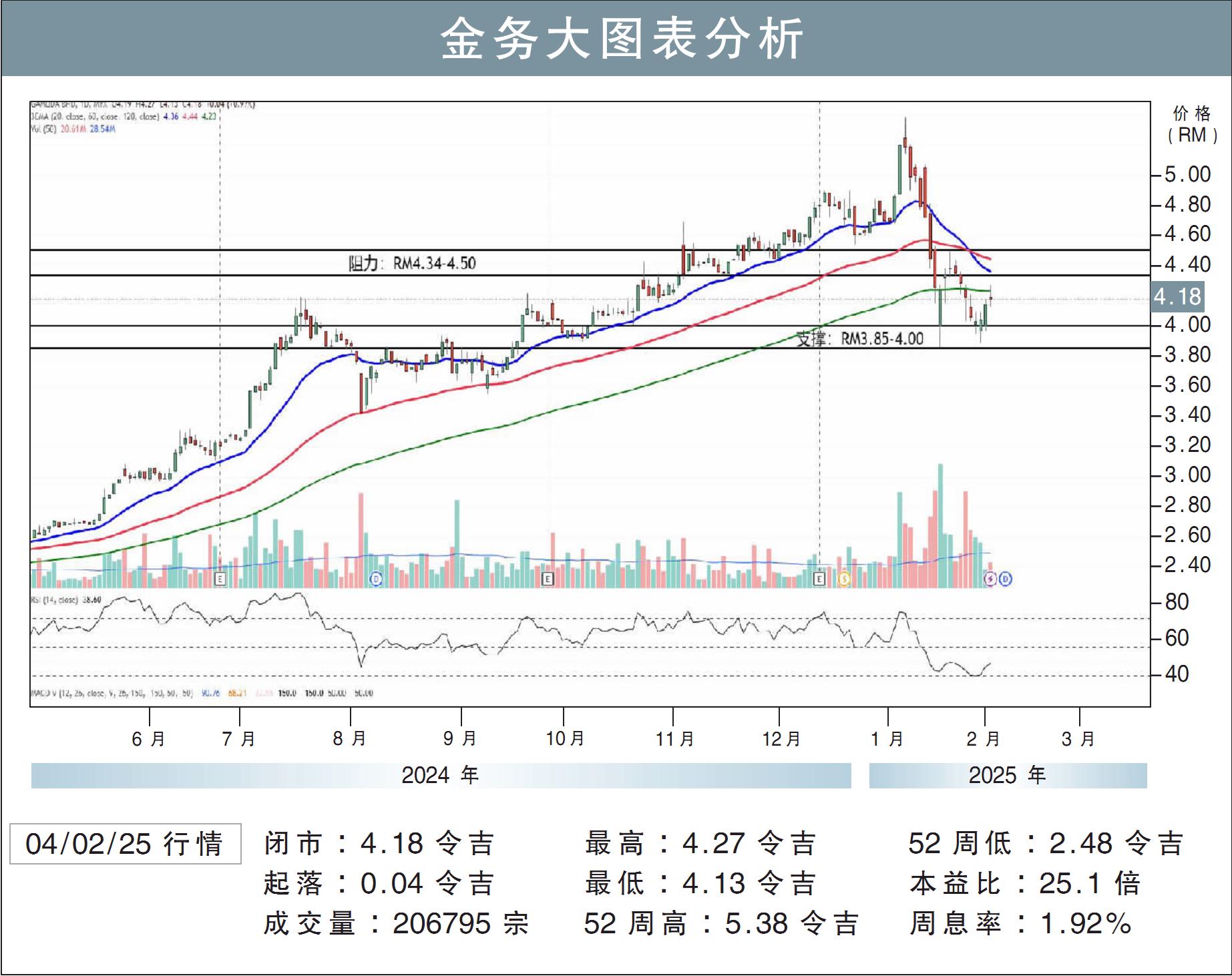Click the 12月 month axis label
The width and height of the screenshot is (1232, 976).
pos(781,739)
